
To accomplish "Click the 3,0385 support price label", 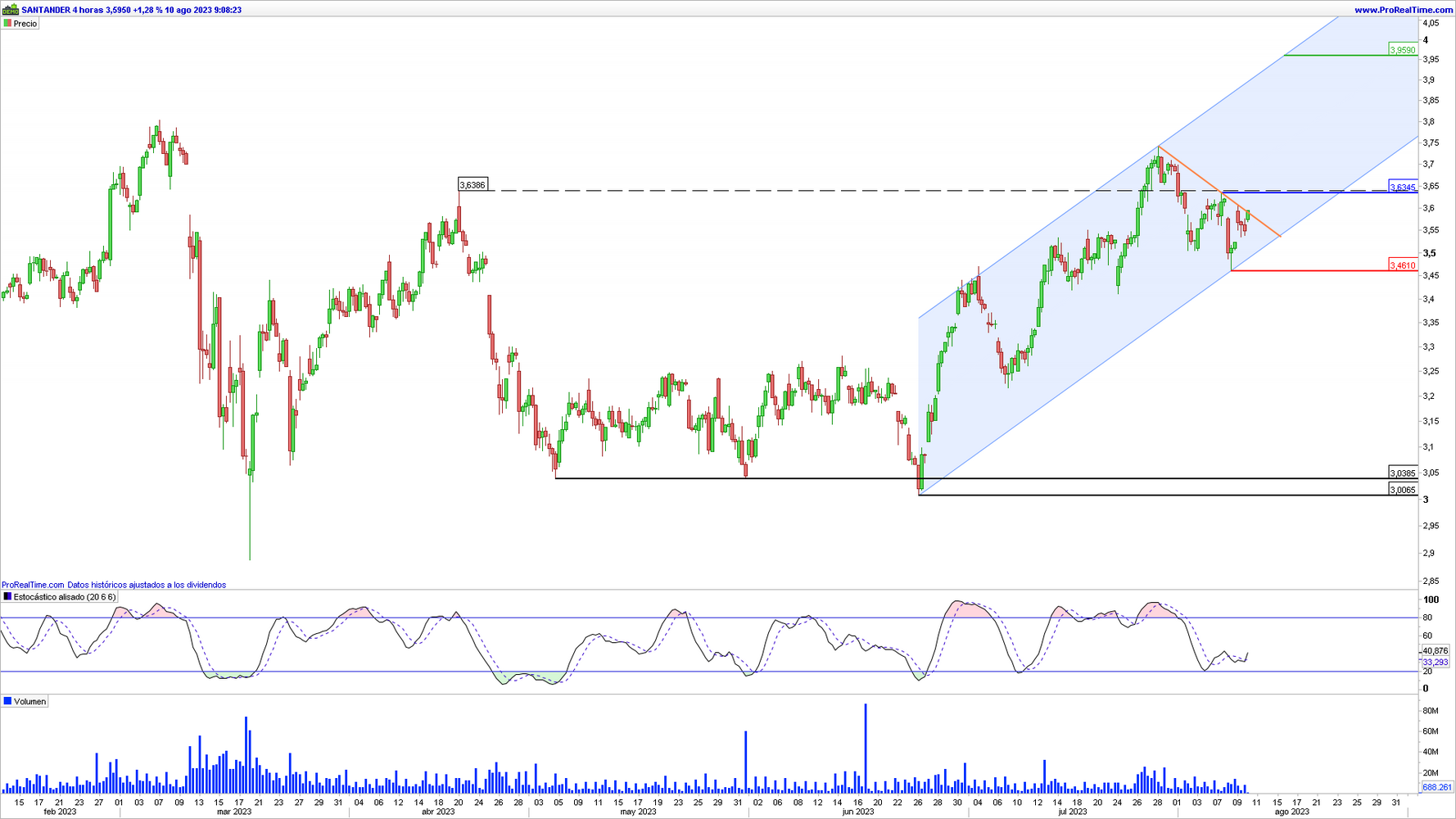I will 1403,473.
